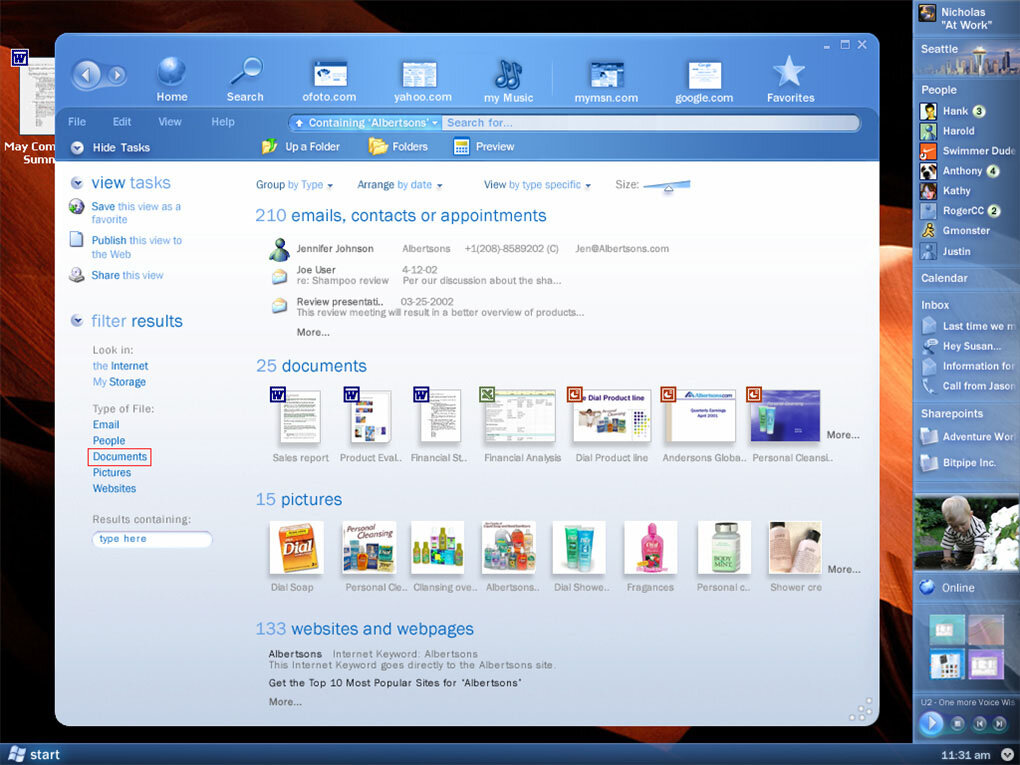Open Joe User Shampoo review email

tap(416, 275)
